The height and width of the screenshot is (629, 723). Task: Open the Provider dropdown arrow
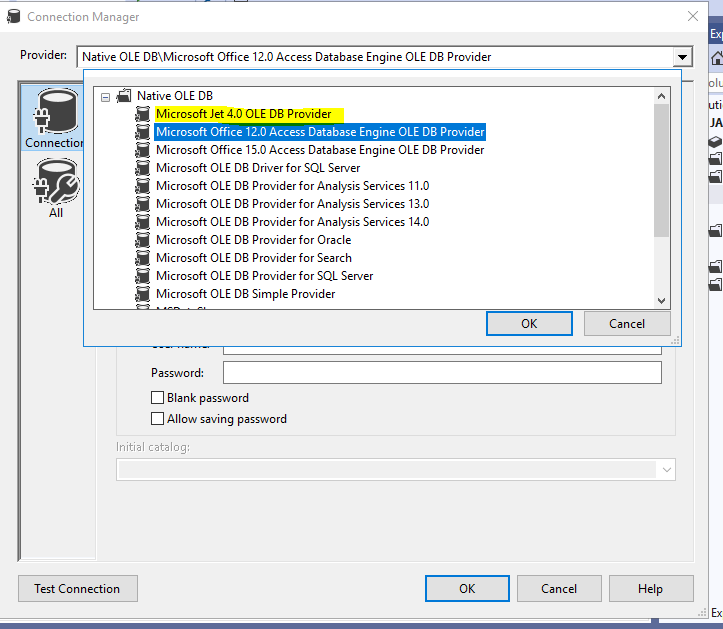click(x=682, y=57)
